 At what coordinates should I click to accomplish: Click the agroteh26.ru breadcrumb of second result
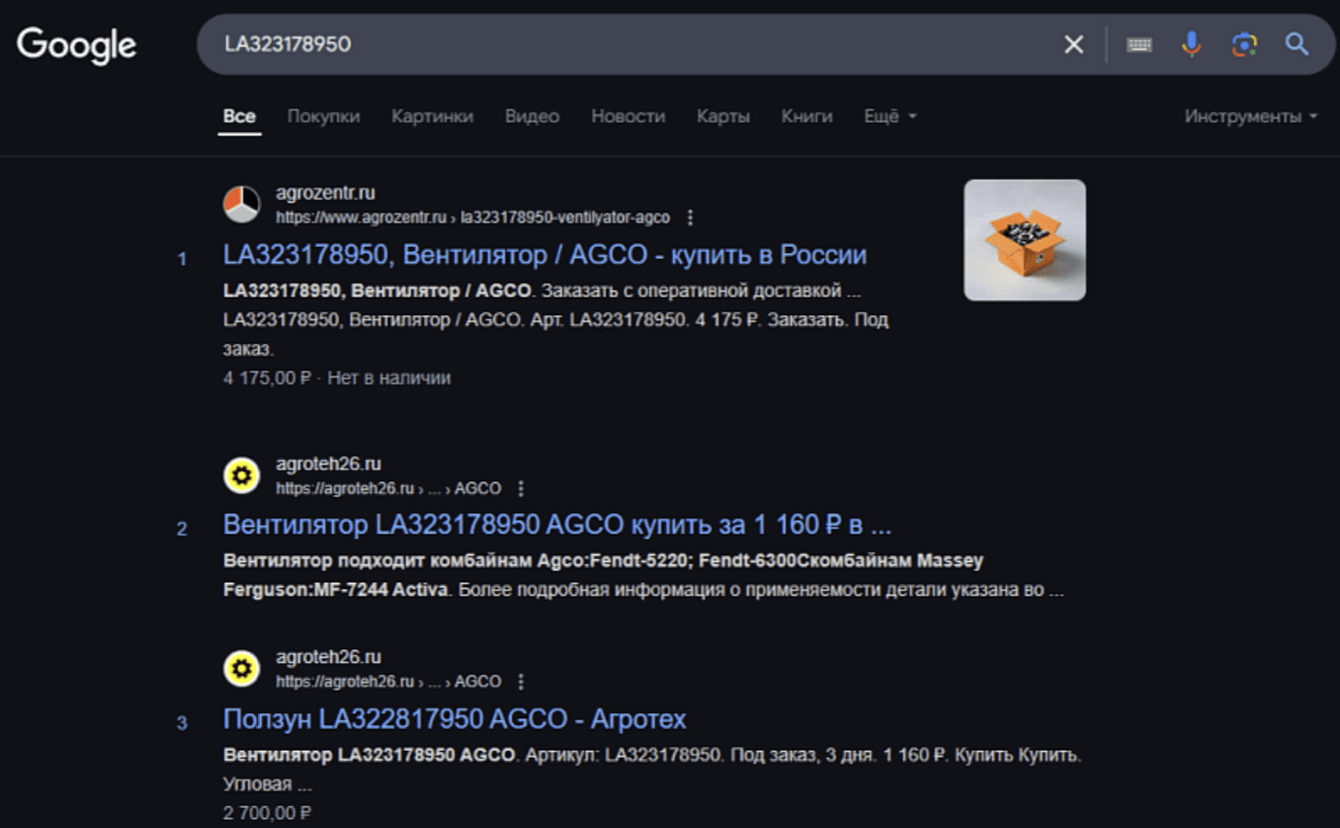pyautogui.click(x=388, y=489)
